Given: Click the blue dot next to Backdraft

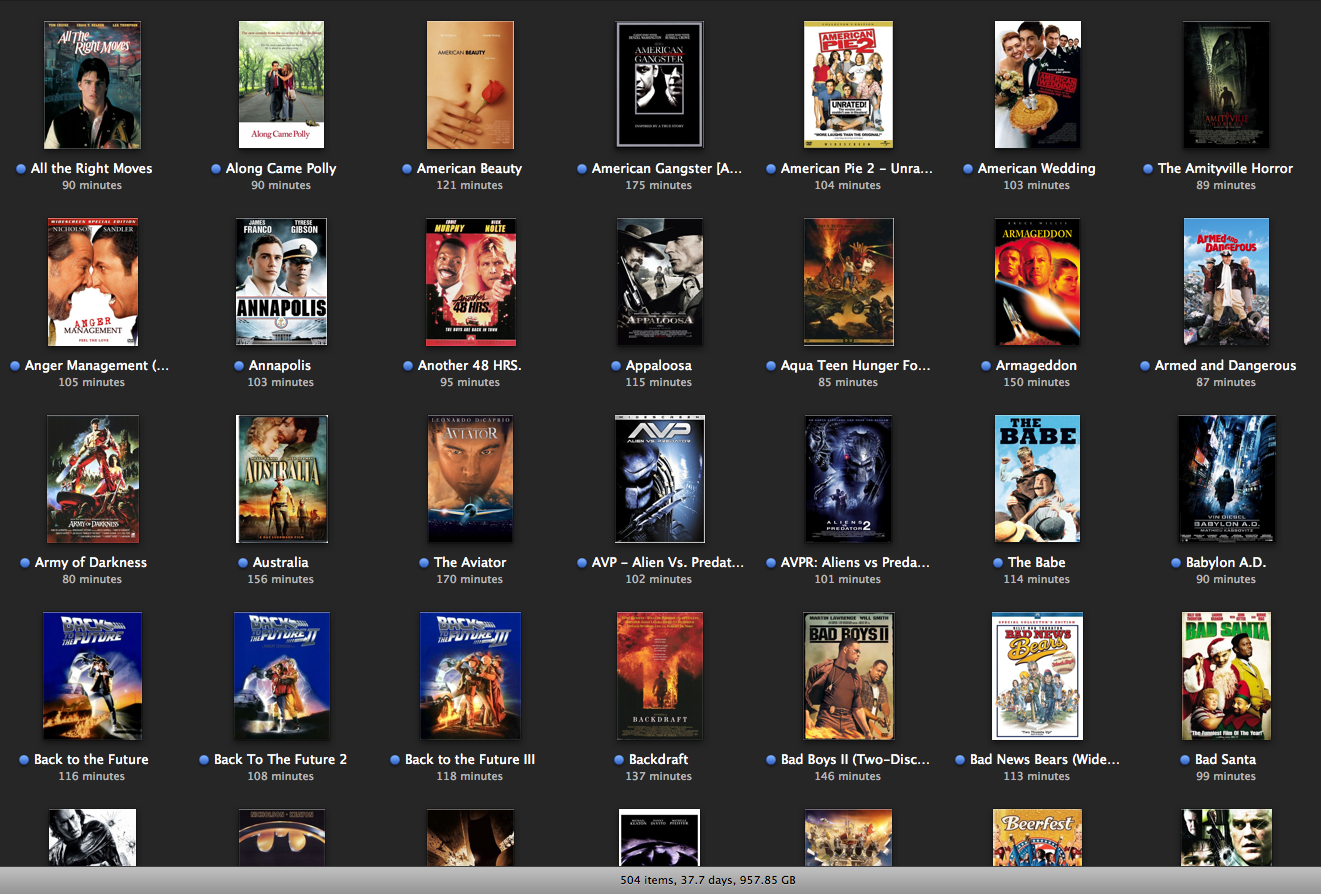Looking at the screenshot, I should pos(620,760).
